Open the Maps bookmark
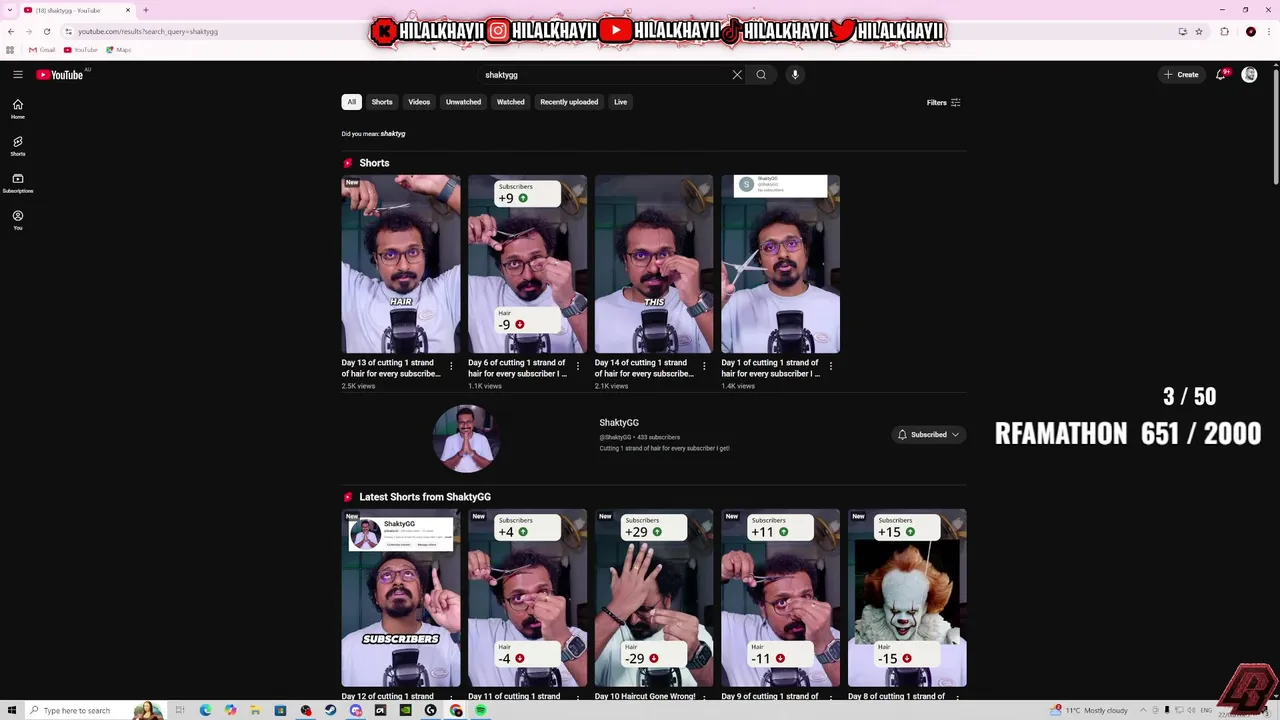This screenshot has height=720, width=1280. pos(119,49)
